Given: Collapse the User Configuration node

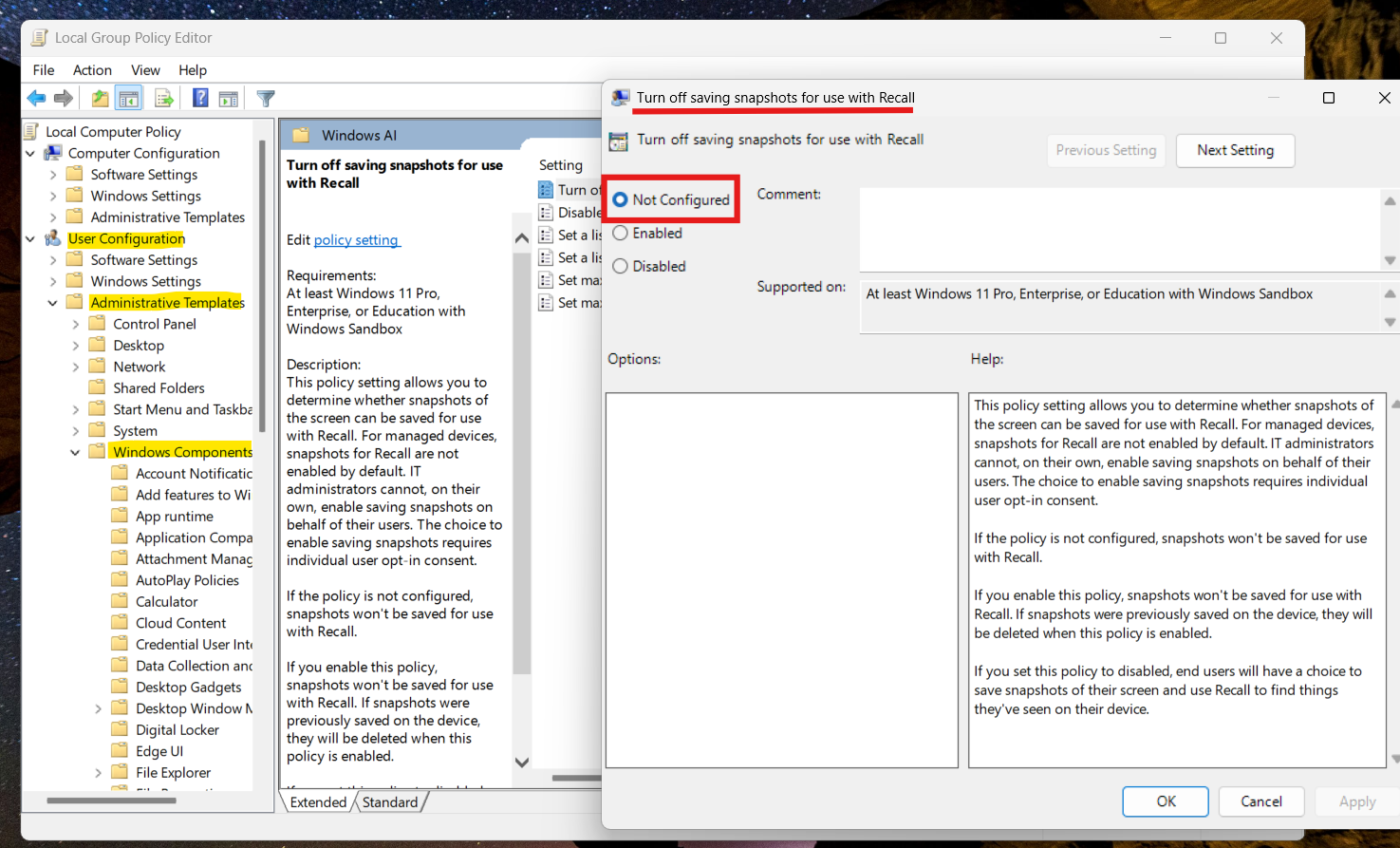Looking at the screenshot, I should [29, 238].
